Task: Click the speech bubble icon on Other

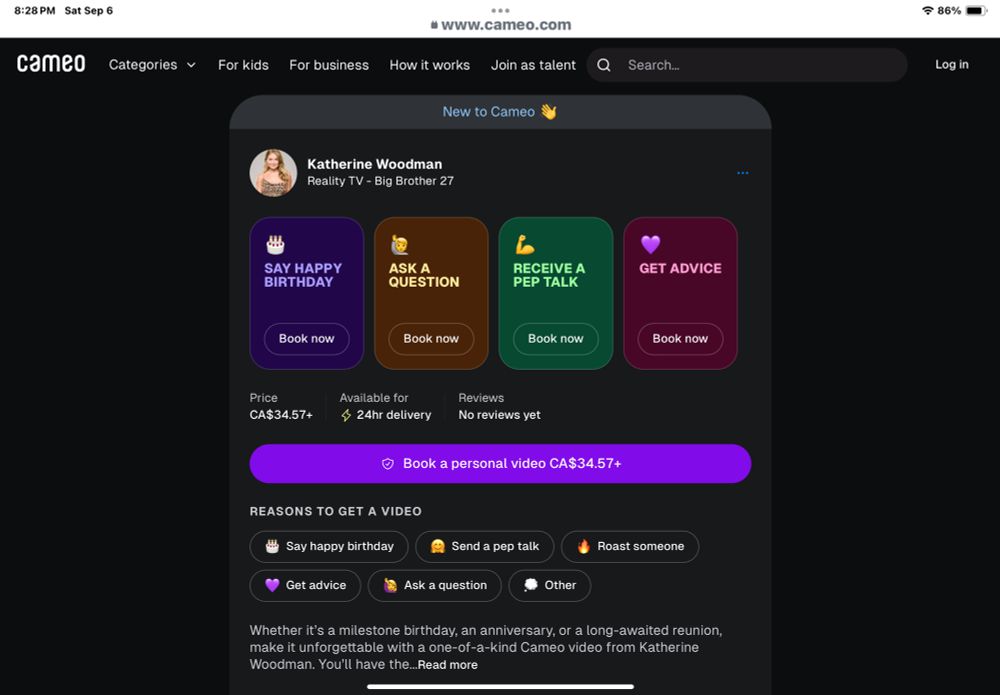Action: click(x=531, y=585)
